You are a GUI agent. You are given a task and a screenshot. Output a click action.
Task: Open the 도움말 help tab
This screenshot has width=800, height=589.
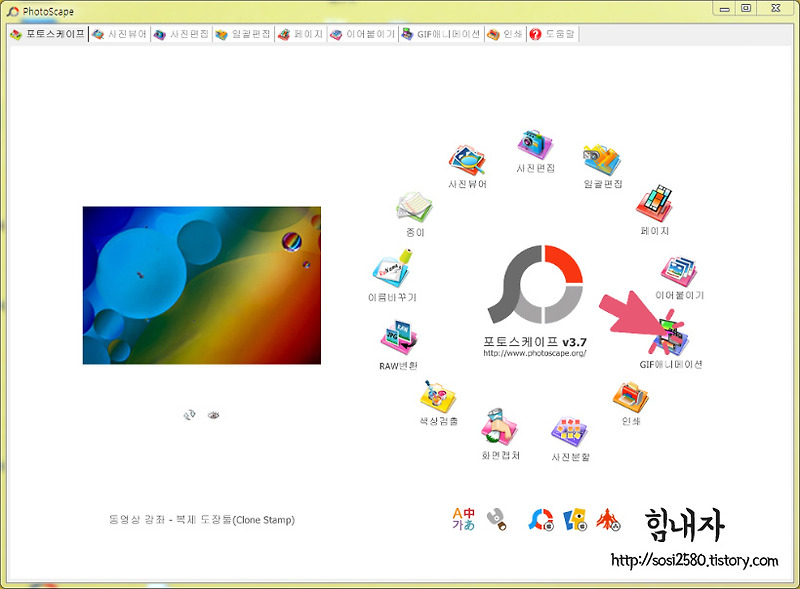point(553,34)
